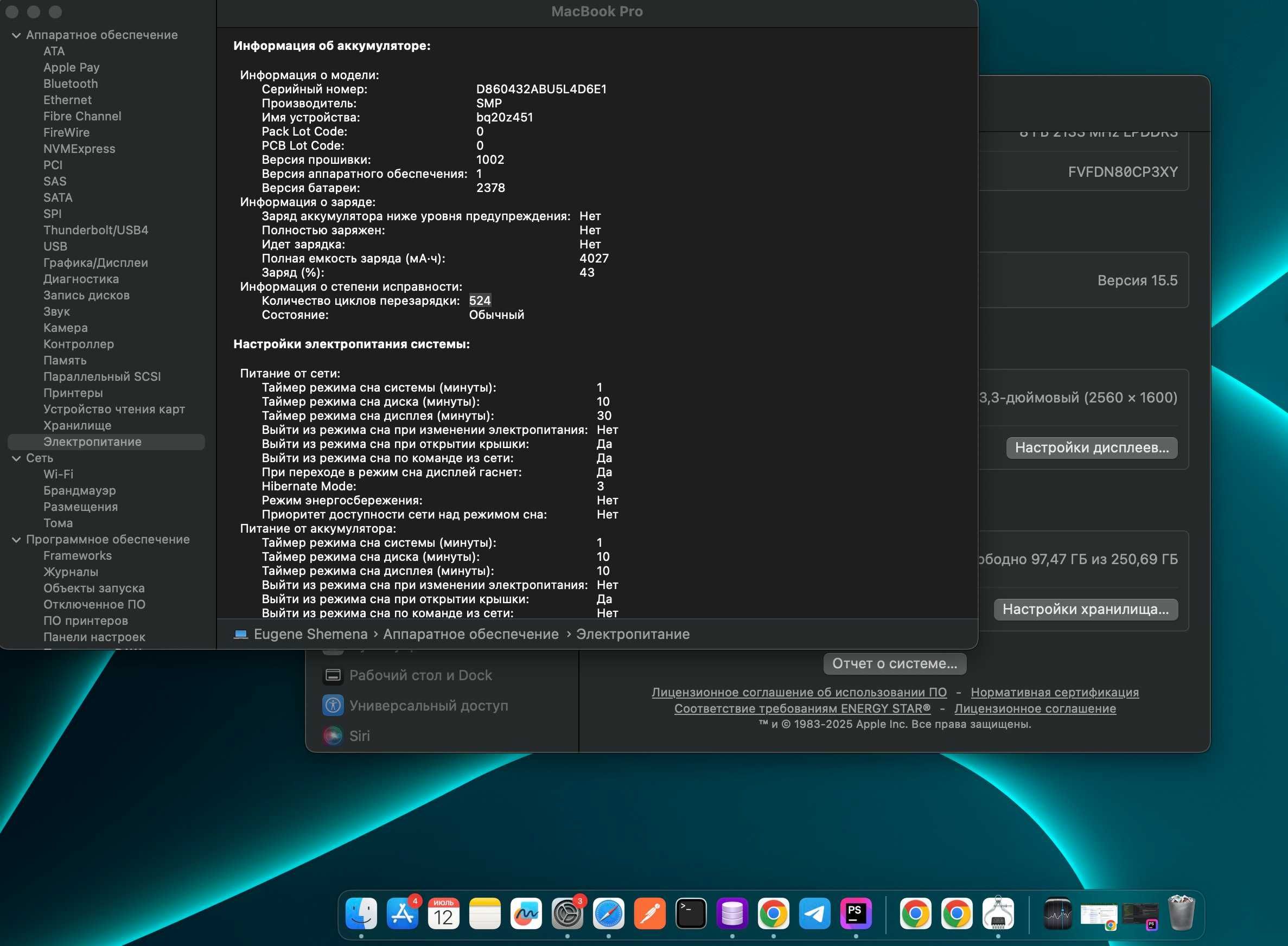Open the Stocks icon in the Dock

(x=1058, y=913)
